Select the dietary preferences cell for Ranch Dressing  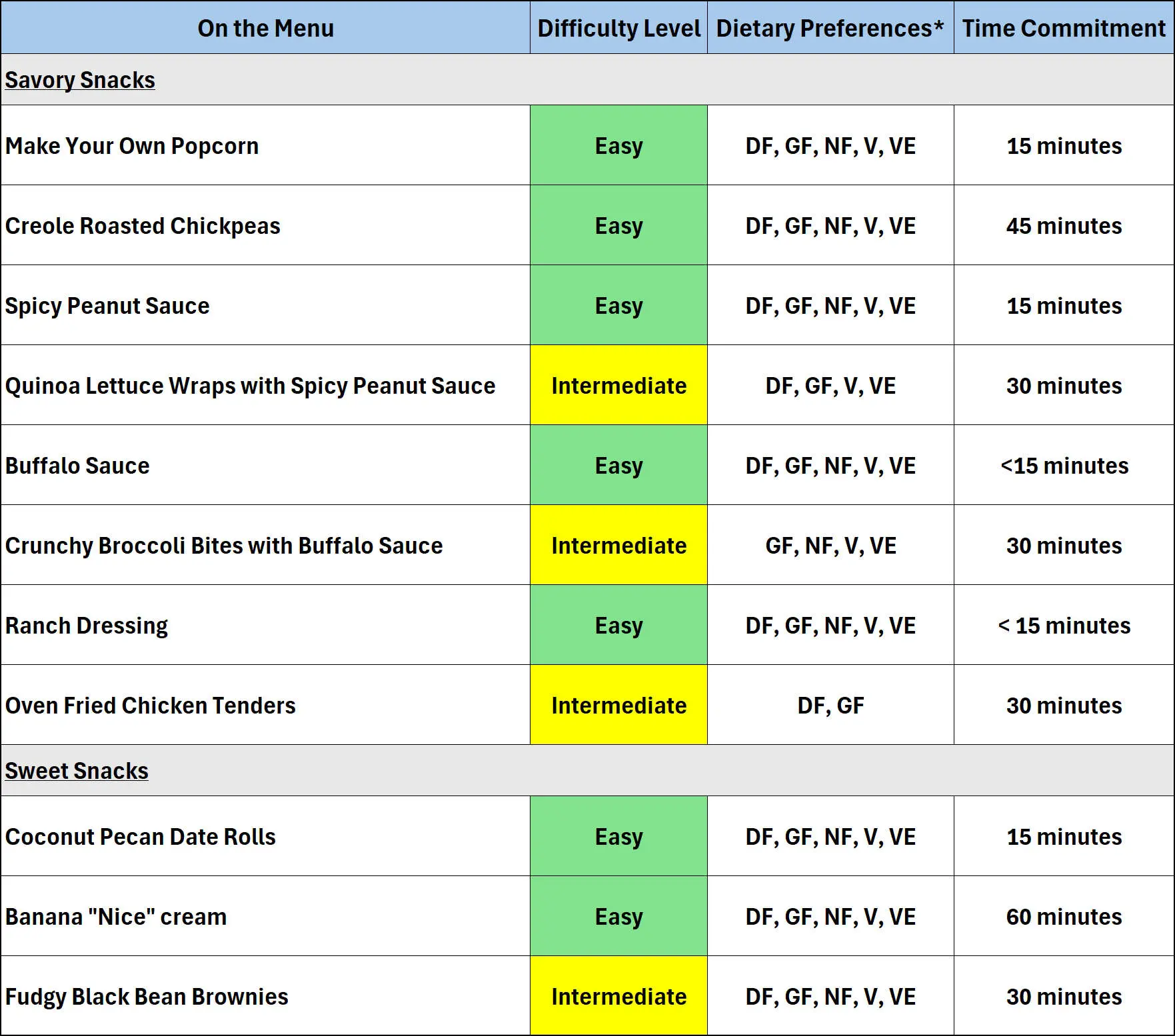pyautogui.click(x=830, y=625)
